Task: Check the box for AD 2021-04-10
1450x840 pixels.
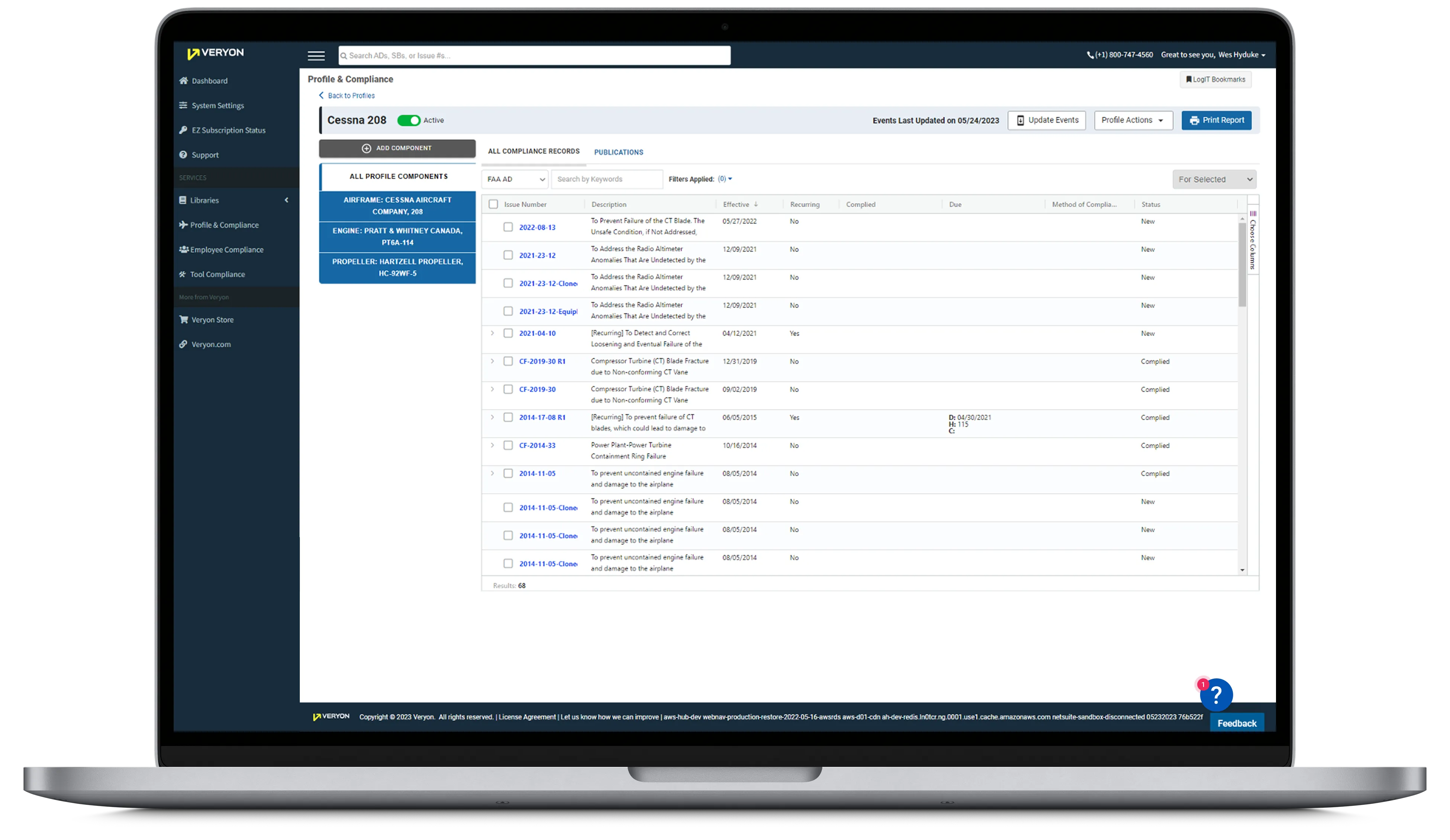Action: pyautogui.click(x=508, y=333)
